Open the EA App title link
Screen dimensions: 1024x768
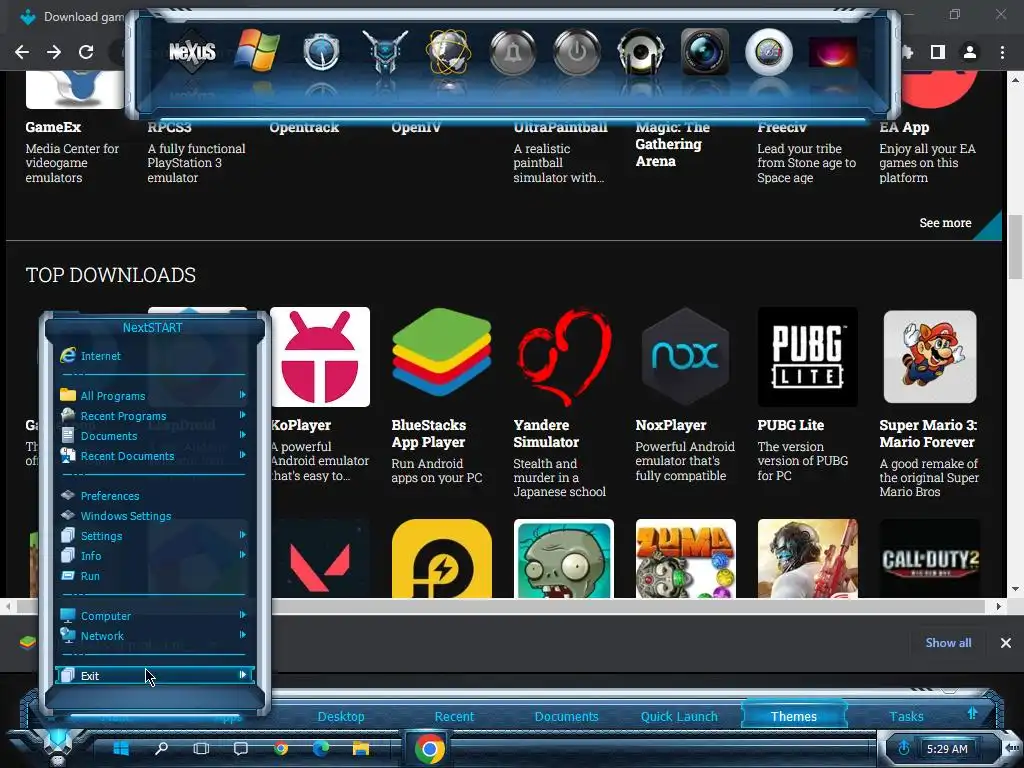point(904,127)
